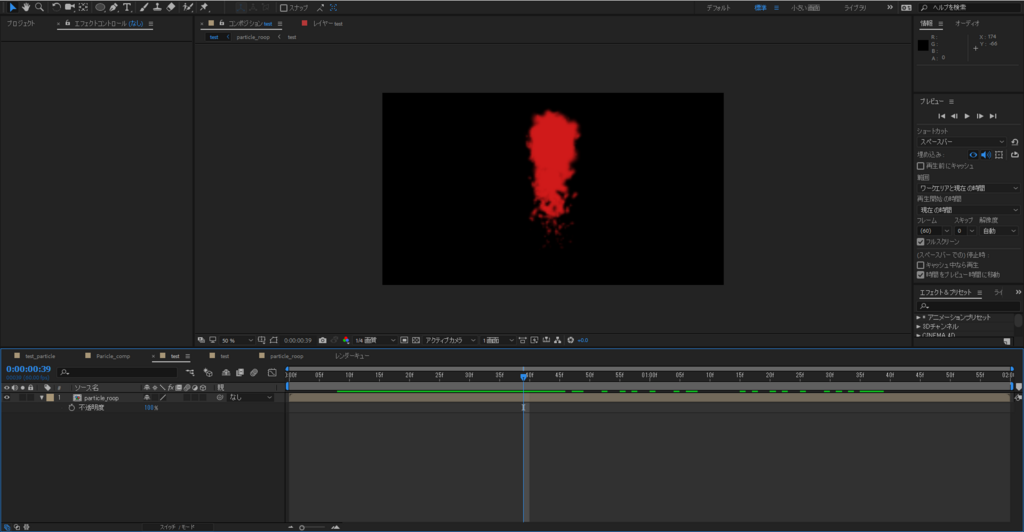This screenshot has height=532, width=1024.
Task: Open the Render Queue tab
Action: (352, 356)
